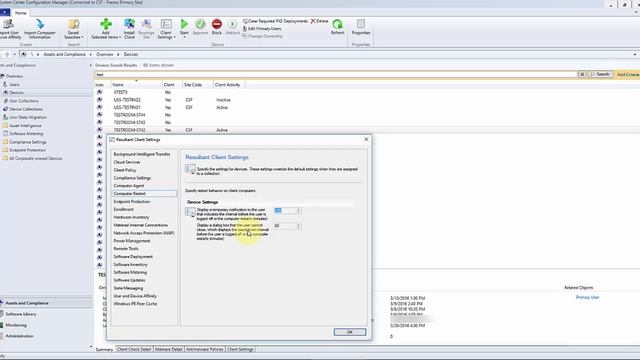Click the Primary User link

pos(587,298)
